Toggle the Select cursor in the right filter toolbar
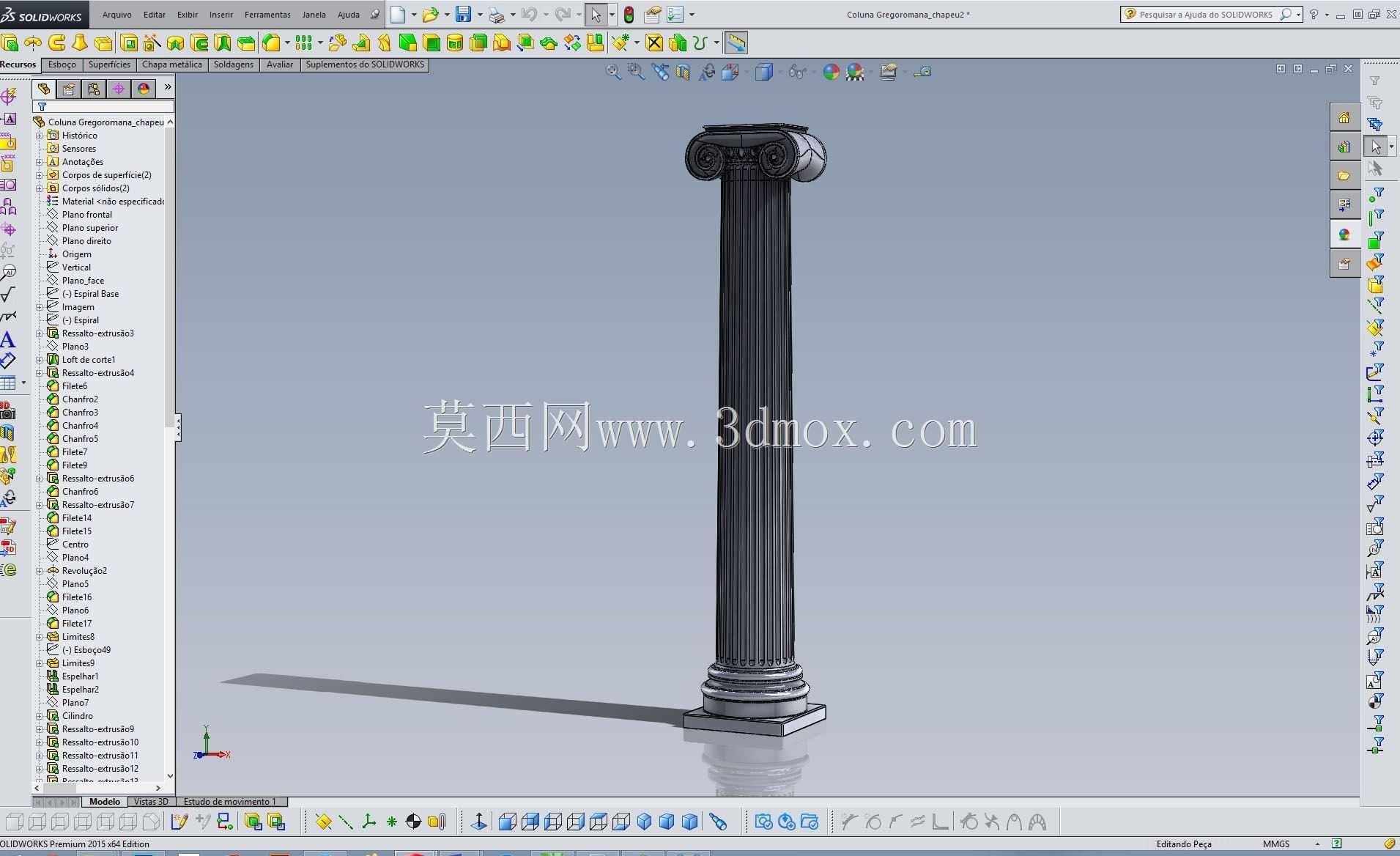The image size is (1400, 856). 1376,147
